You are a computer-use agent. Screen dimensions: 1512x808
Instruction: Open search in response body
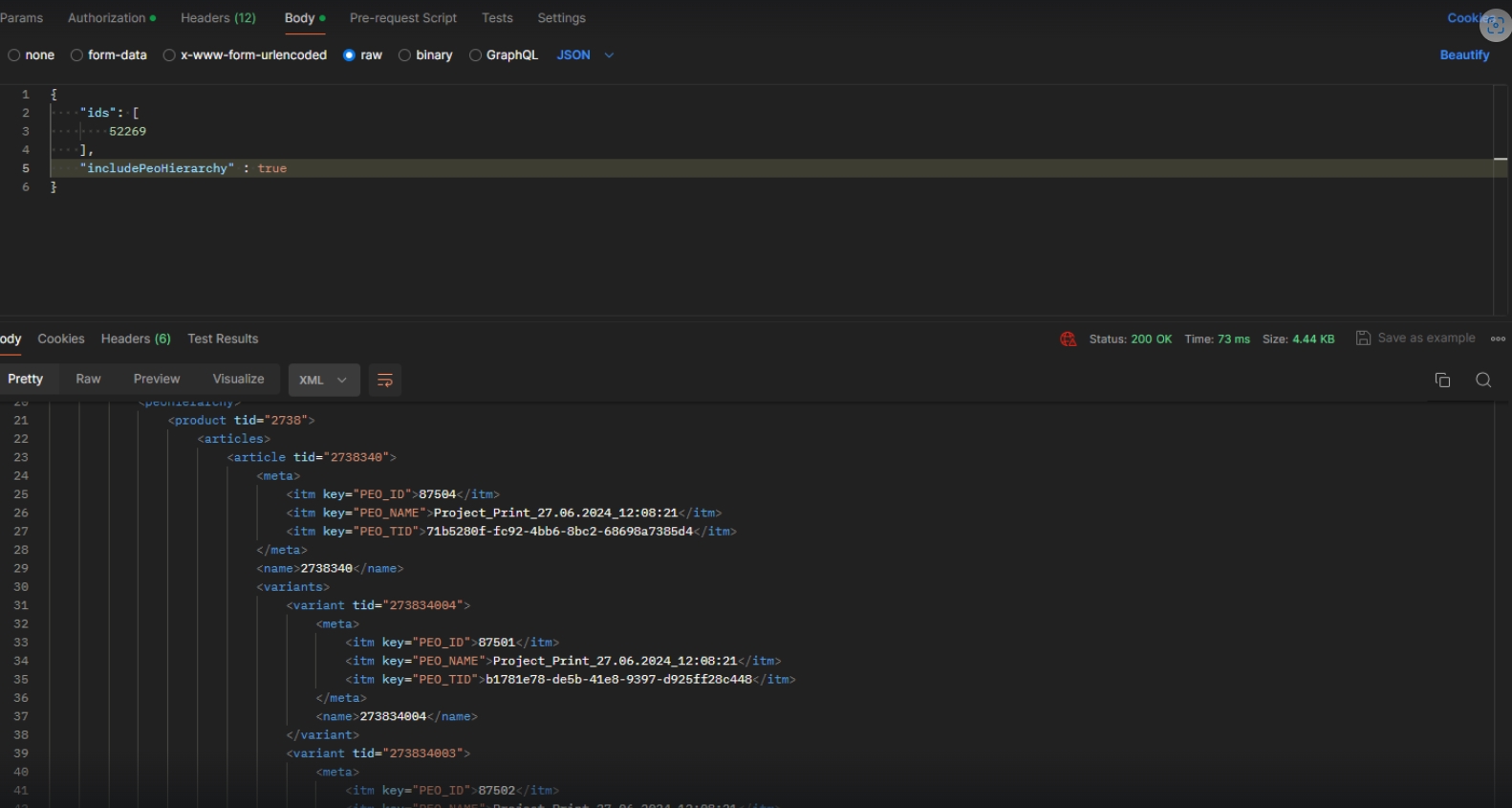pos(1483,381)
